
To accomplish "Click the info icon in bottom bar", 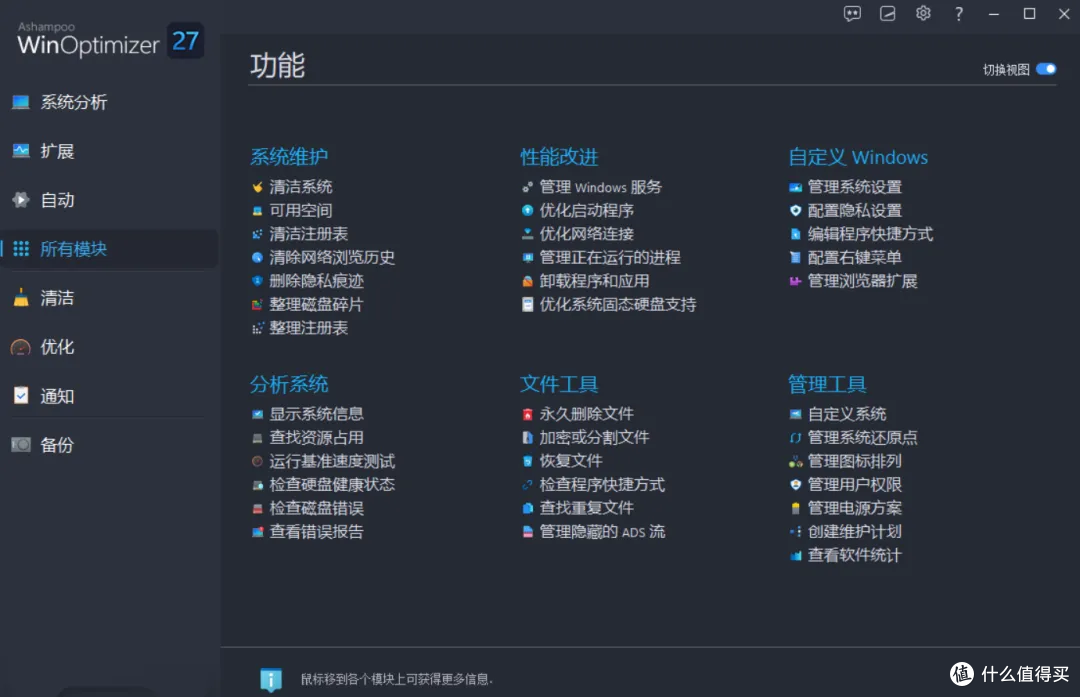I will click(271, 679).
